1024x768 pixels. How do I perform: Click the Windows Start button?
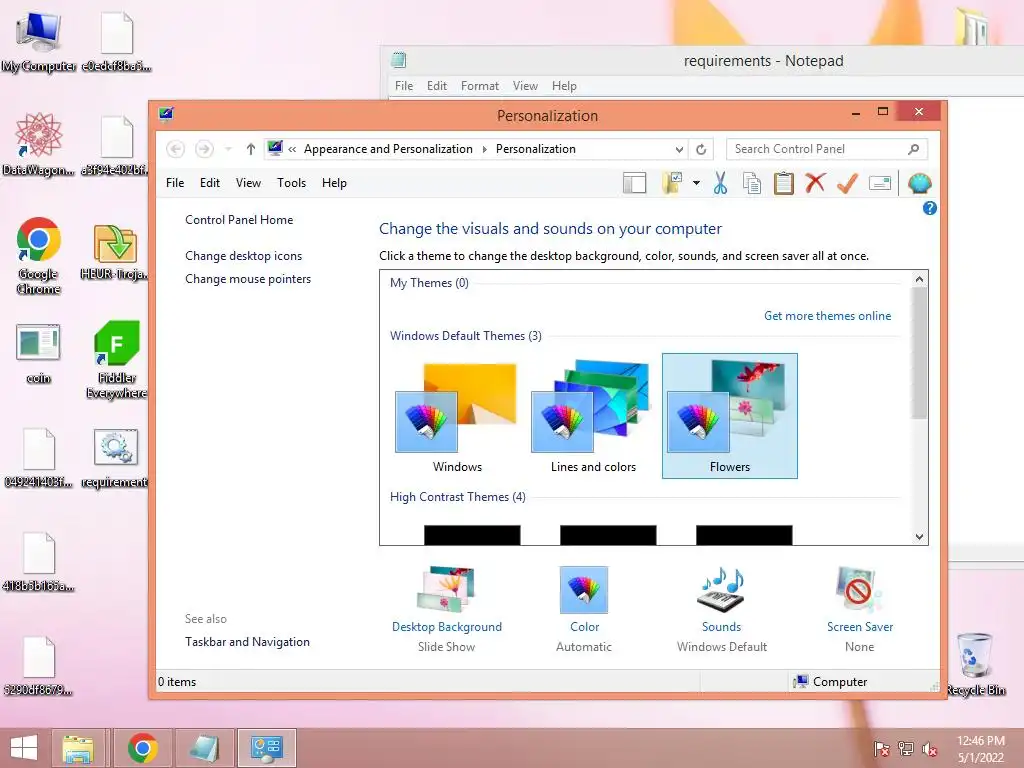24,748
